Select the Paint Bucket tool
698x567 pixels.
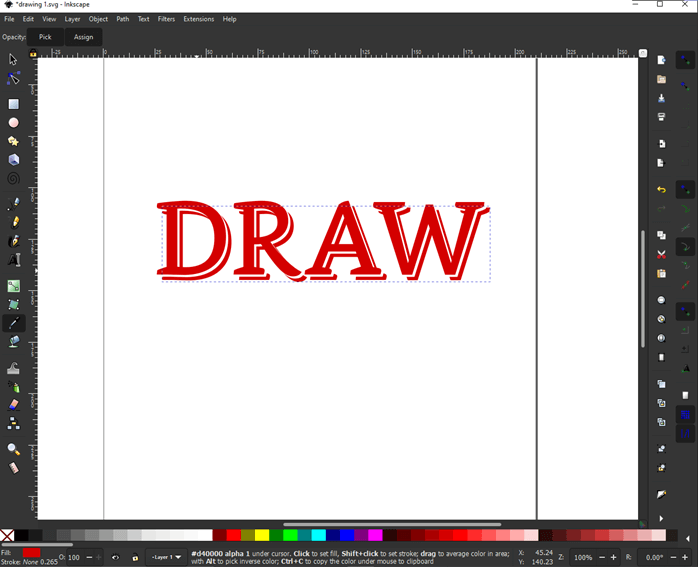click(13, 342)
